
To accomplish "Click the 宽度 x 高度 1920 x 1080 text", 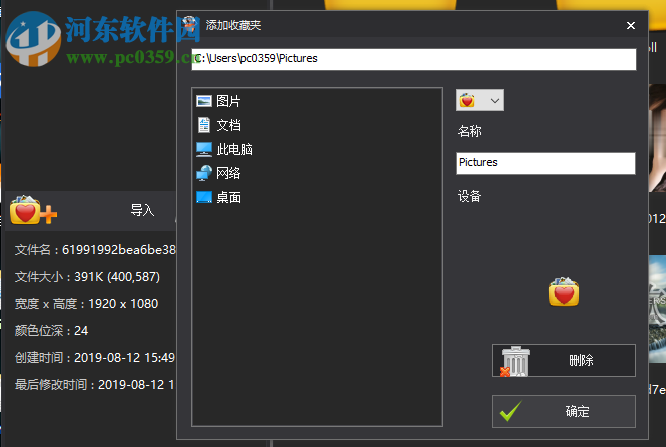I will [86, 304].
